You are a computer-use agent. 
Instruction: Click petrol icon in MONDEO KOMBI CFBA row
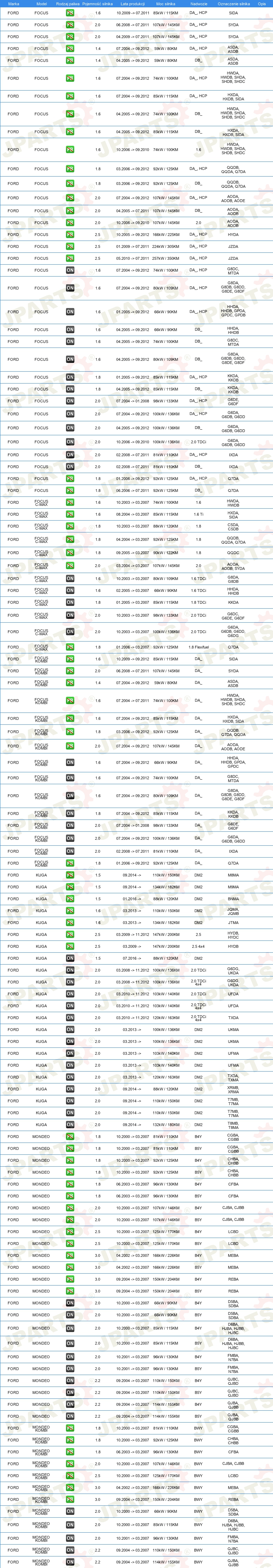[70, 1452]
